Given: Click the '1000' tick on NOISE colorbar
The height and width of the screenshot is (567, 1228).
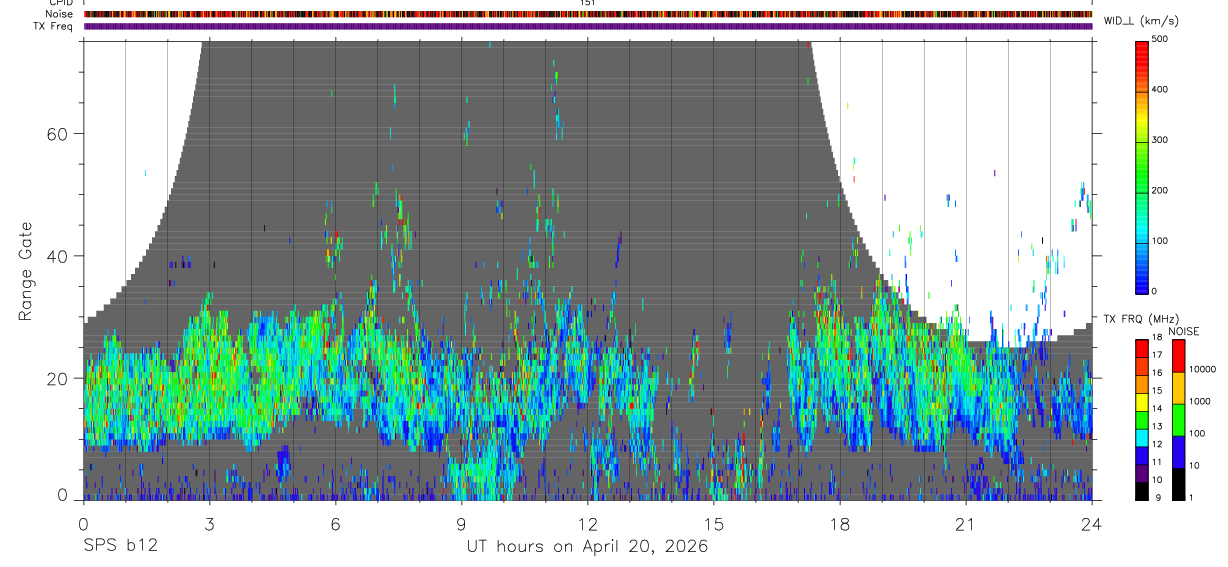Looking at the screenshot, I should (1200, 401).
